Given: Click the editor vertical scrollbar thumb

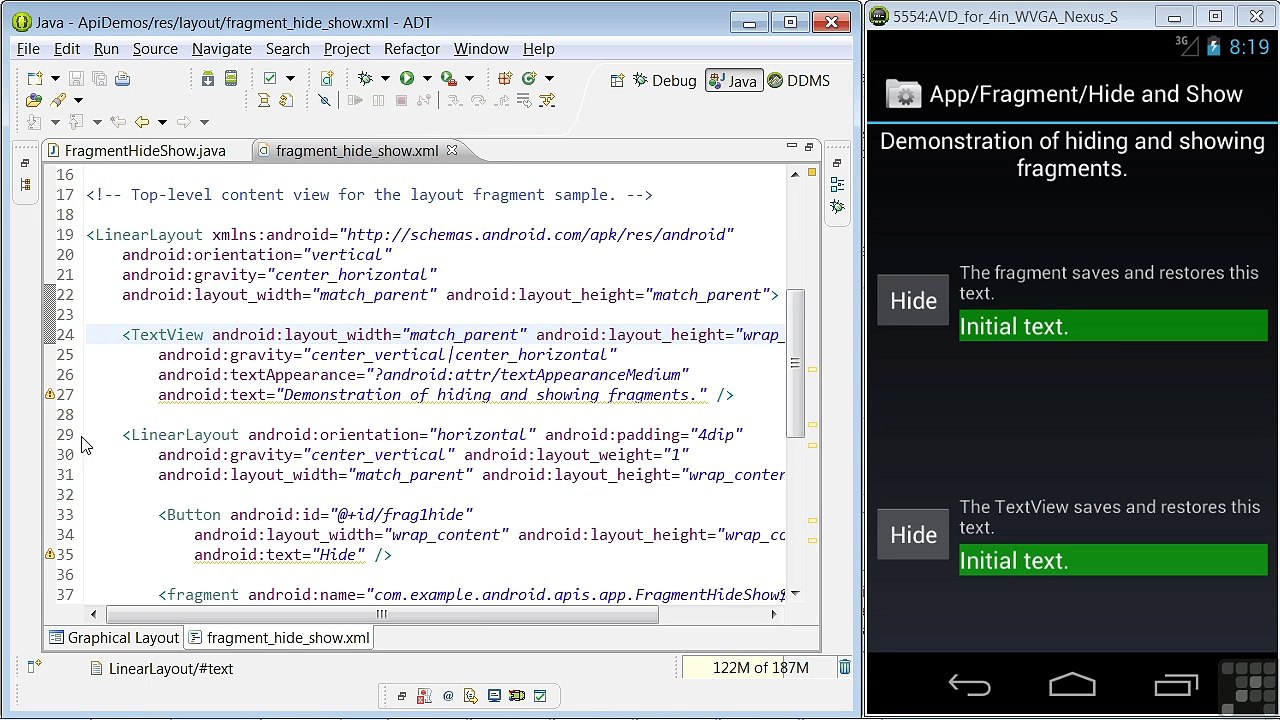Looking at the screenshot, I should point(795,363).
